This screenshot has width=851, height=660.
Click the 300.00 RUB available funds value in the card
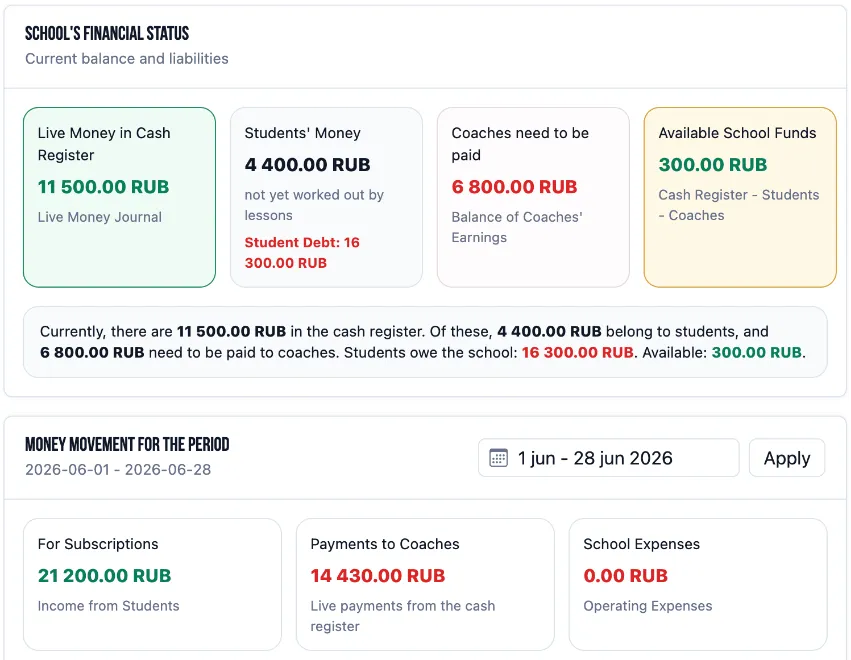coord(713,164)
